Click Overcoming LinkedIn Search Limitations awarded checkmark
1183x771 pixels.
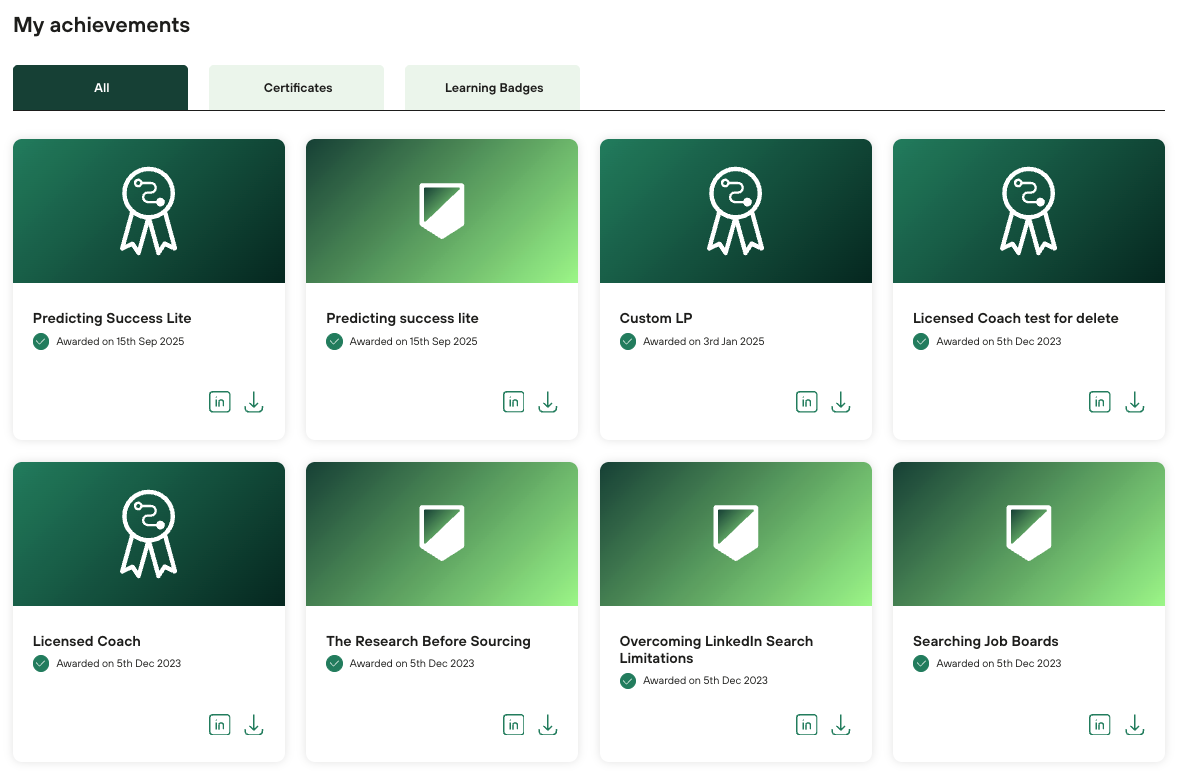(x=628, y=681)
